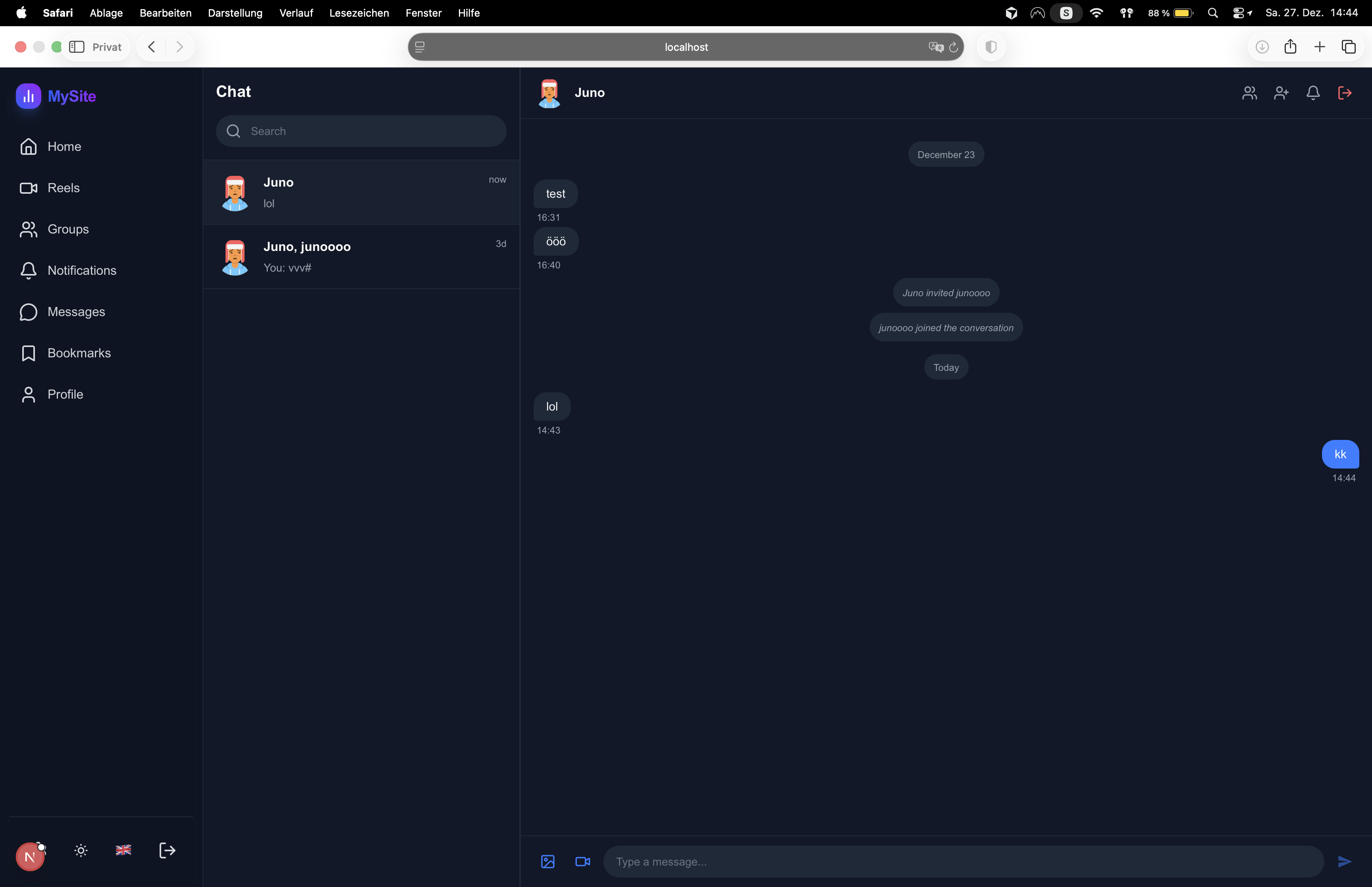
Task: Toggle light/dark theme sun icon
Action: pos(81,850)
